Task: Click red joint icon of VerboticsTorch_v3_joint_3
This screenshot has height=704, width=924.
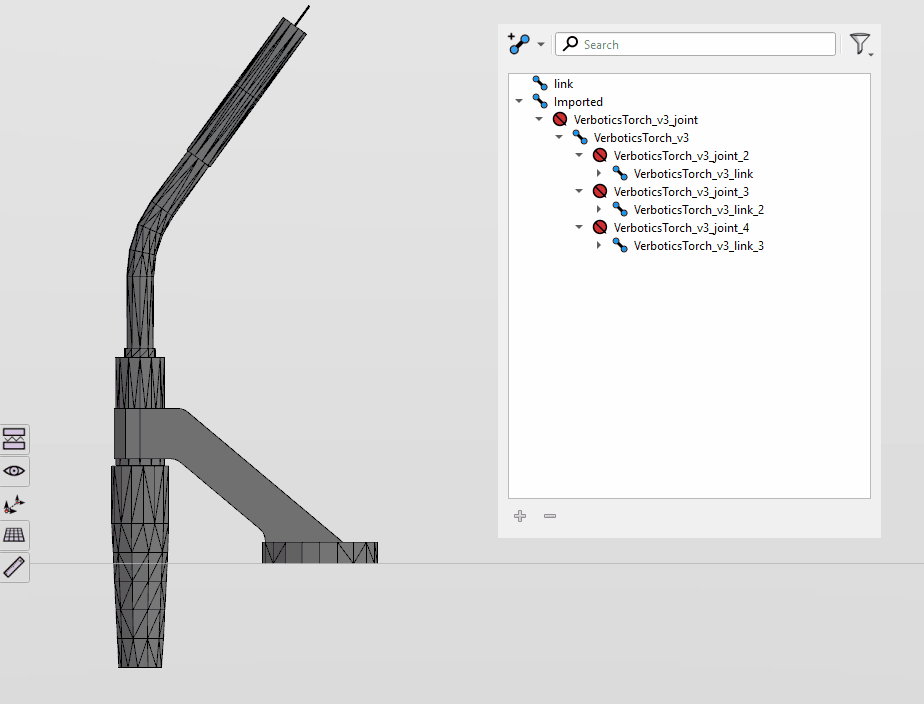Action: [600, 191]
